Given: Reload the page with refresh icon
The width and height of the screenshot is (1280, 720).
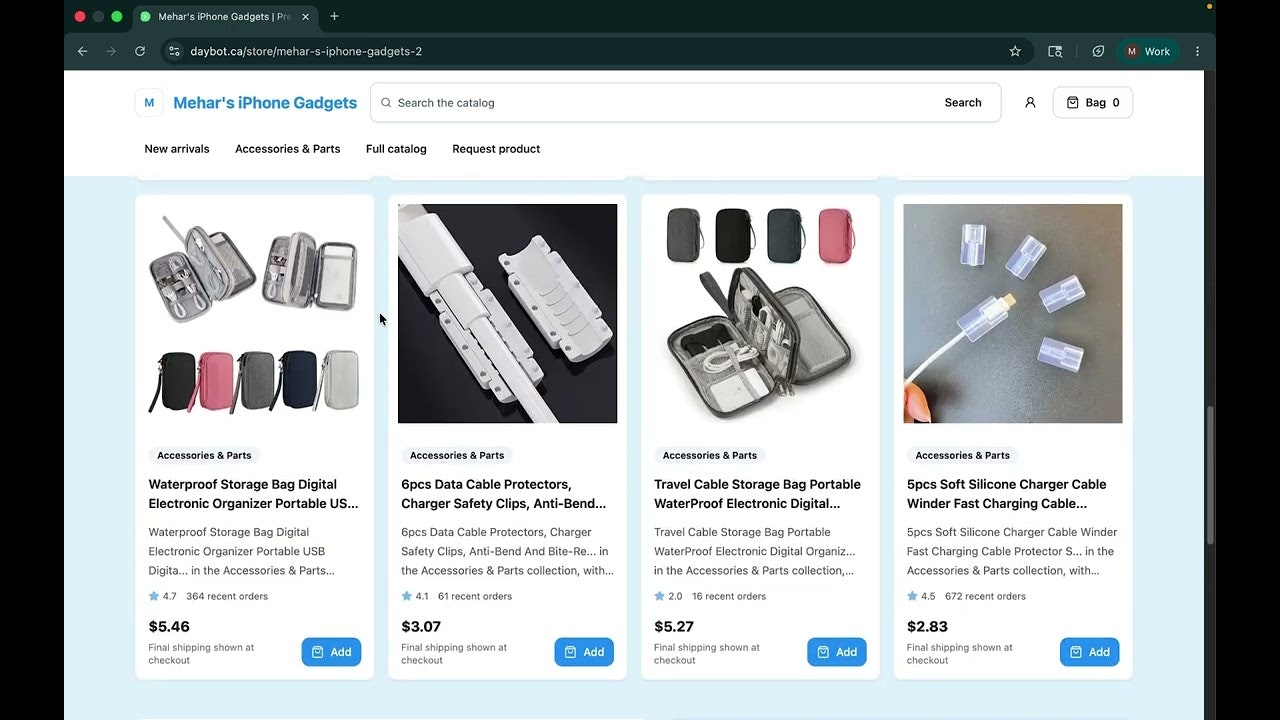Looking at the screenshot, I should pyautogui.click(x=140, y=51).
